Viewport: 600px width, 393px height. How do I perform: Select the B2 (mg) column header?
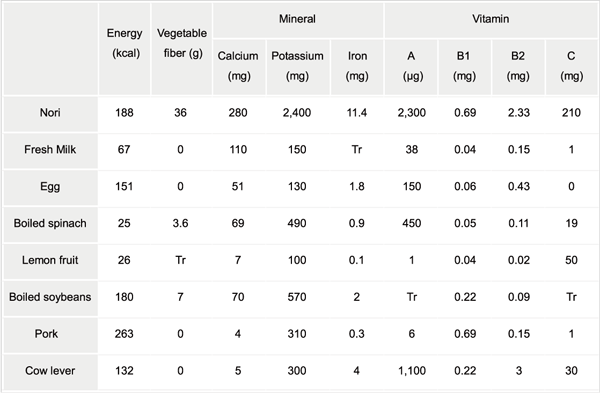pyautogui.click(x=518, y=66)
